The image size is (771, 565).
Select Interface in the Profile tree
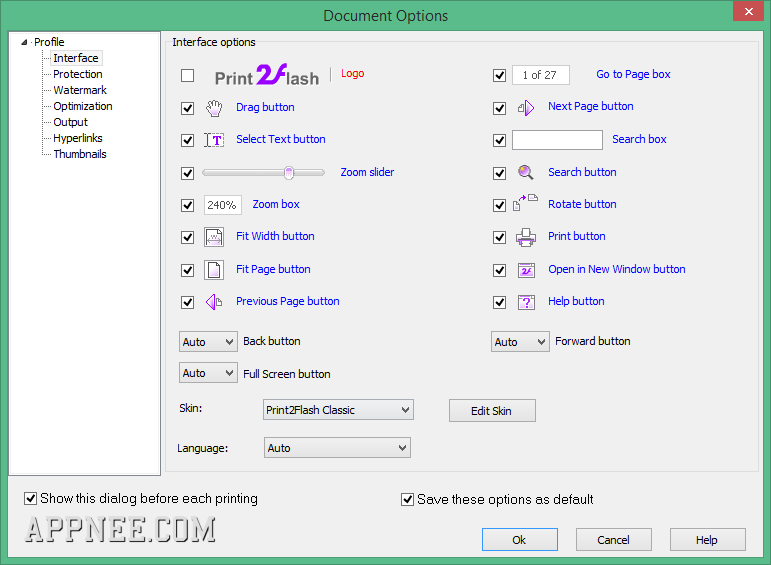pyautogui.click(x=76, y=58)
